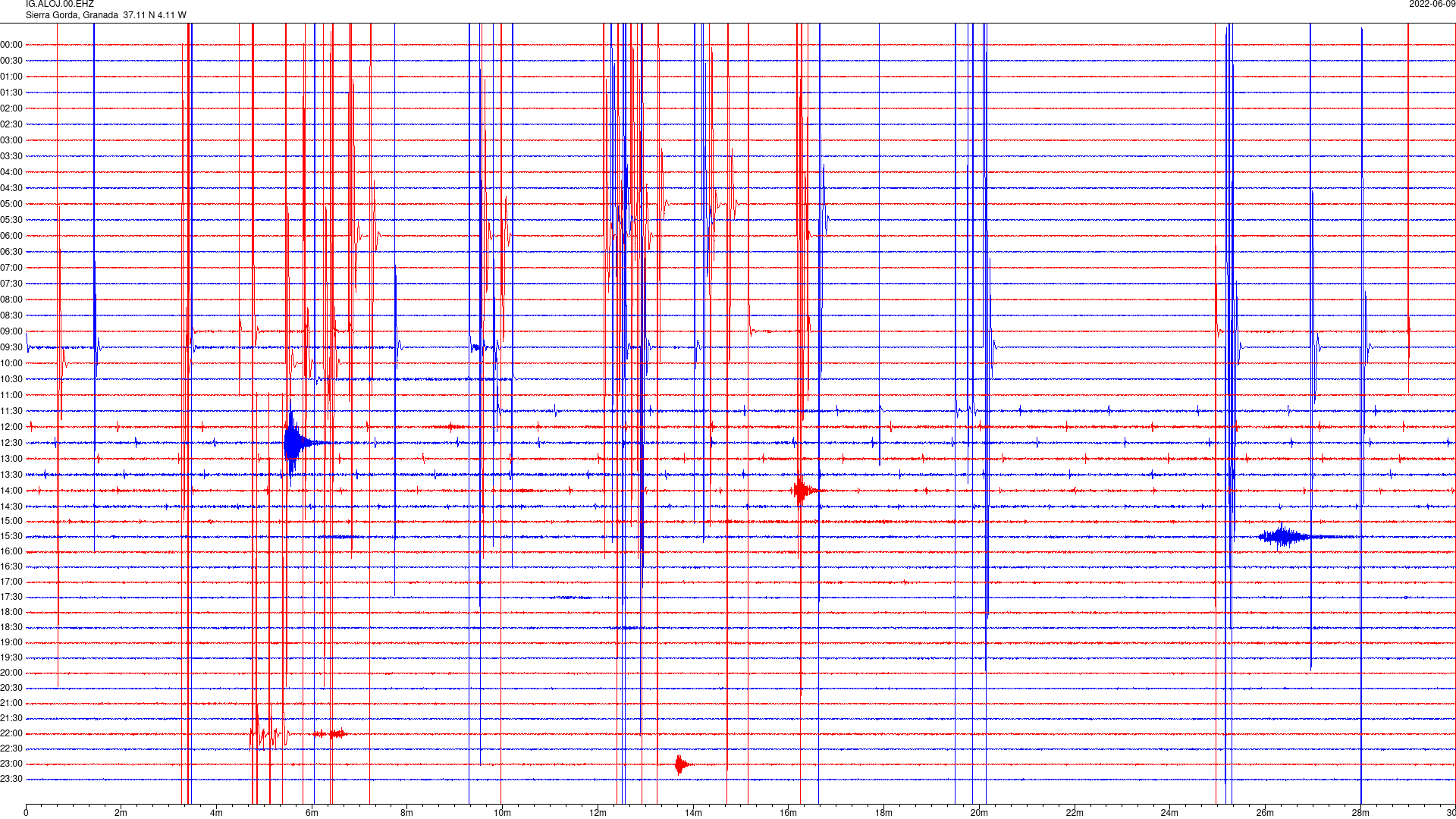
Task: Click the 6m tick on time axis
Action: [312, 813]
